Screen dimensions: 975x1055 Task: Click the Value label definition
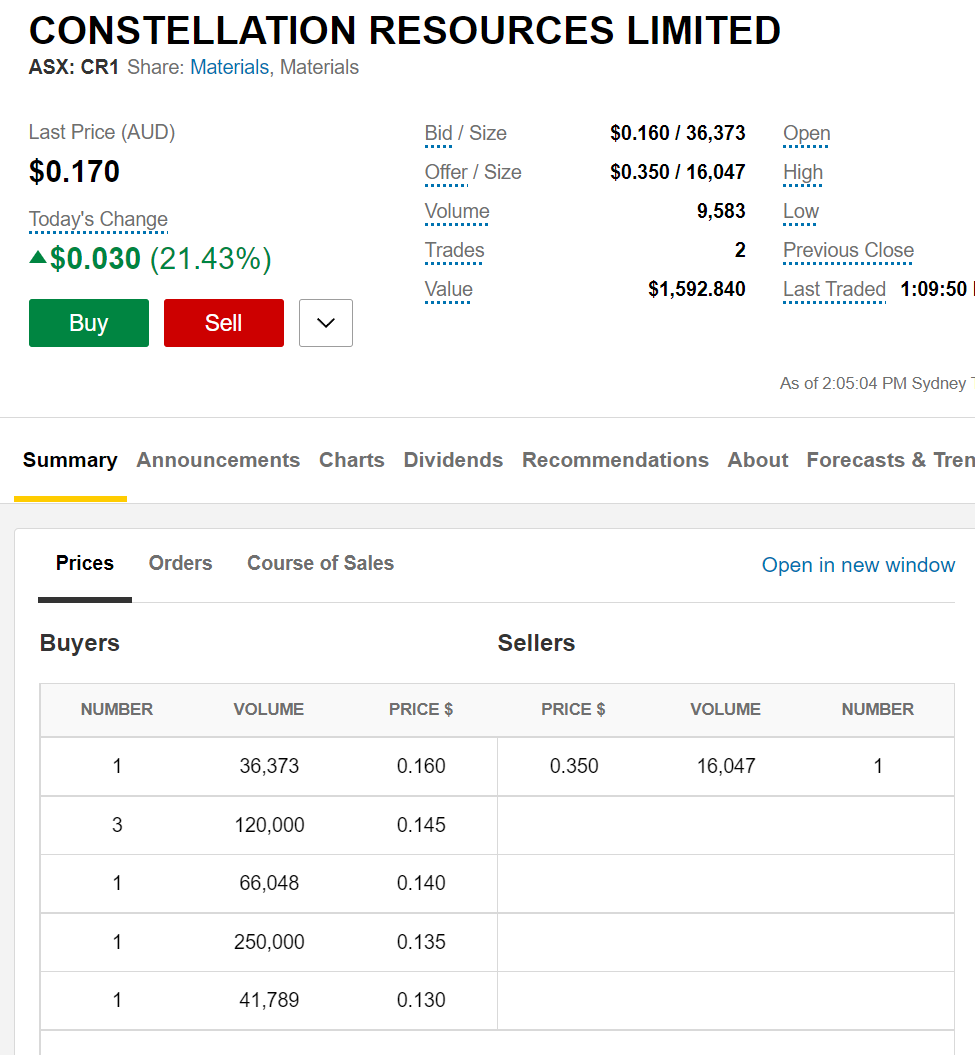point(448,289)
